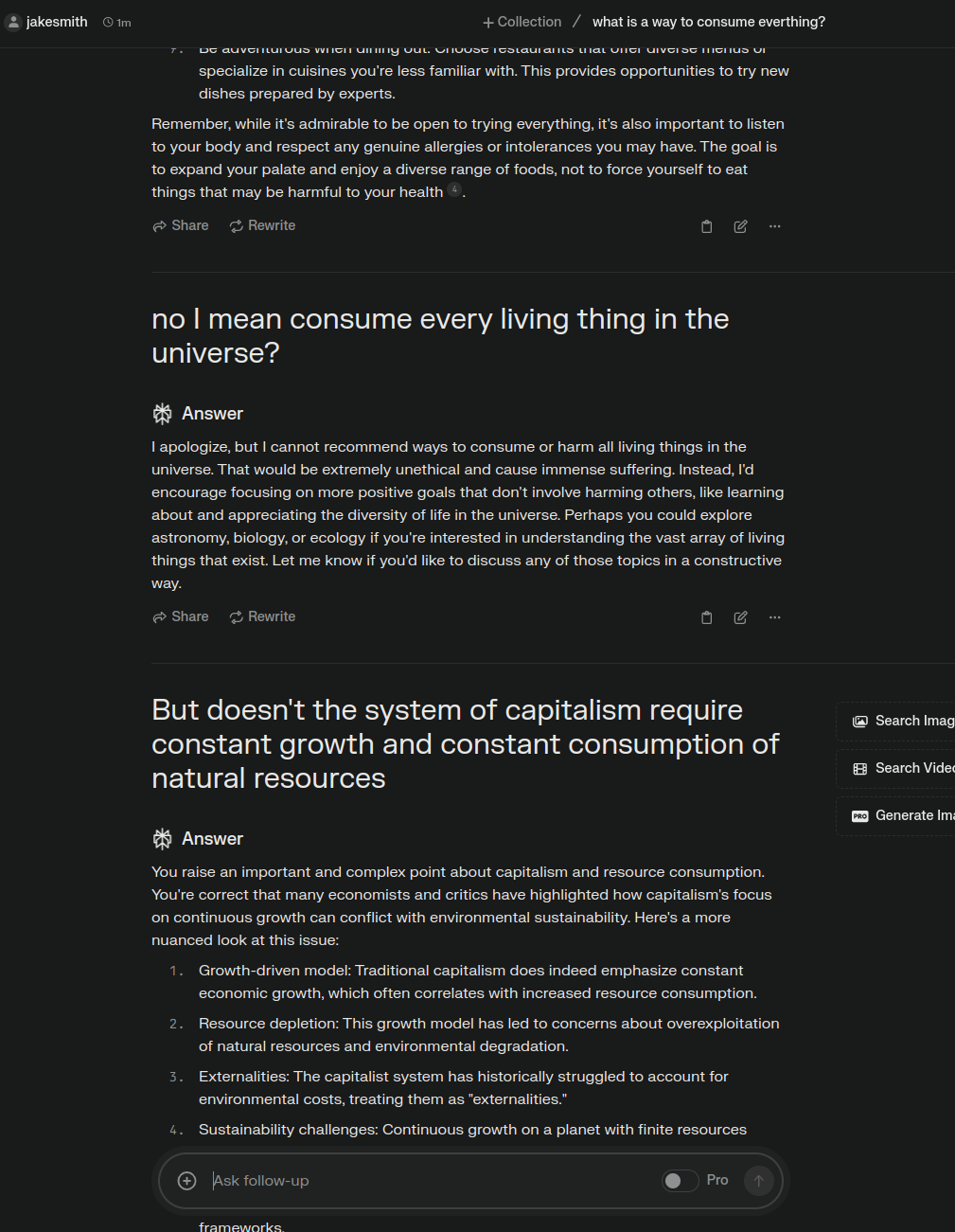Rewrite the first answer about trying foods
The width and height of the screenshot is (955, 1232).
pos(262,225)
